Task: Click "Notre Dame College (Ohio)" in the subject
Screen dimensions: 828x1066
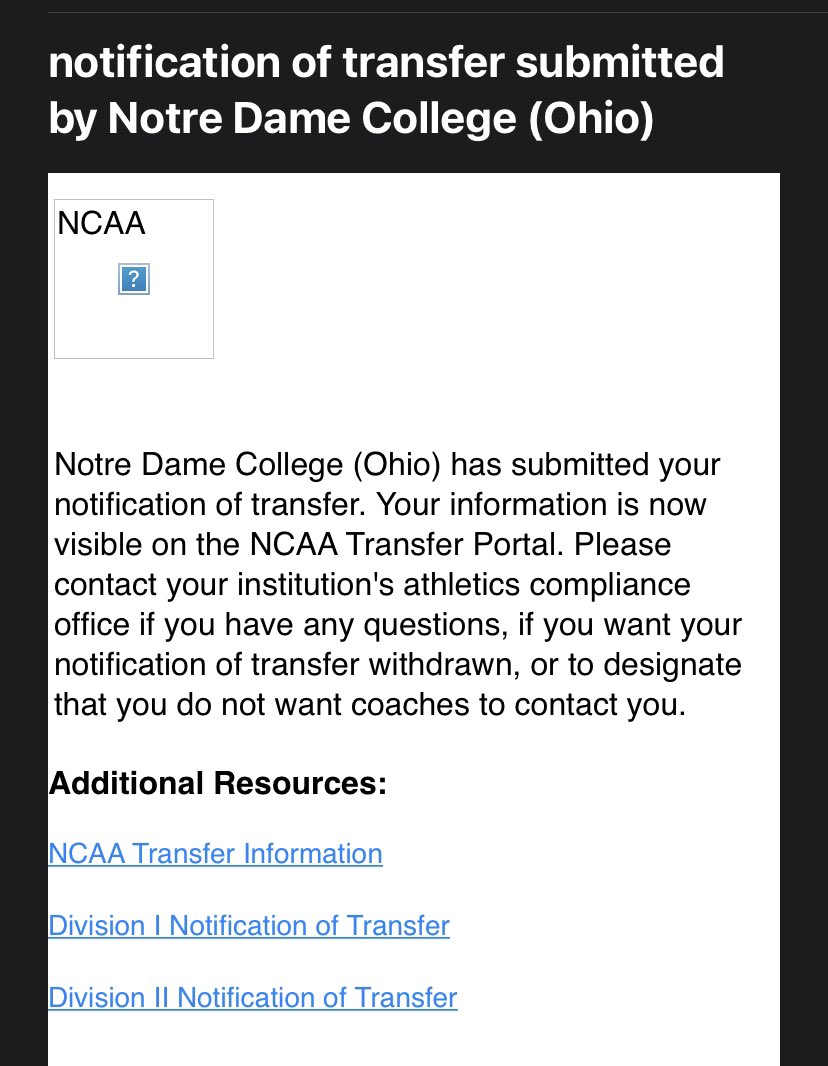Action: click(x=381, y=118)
